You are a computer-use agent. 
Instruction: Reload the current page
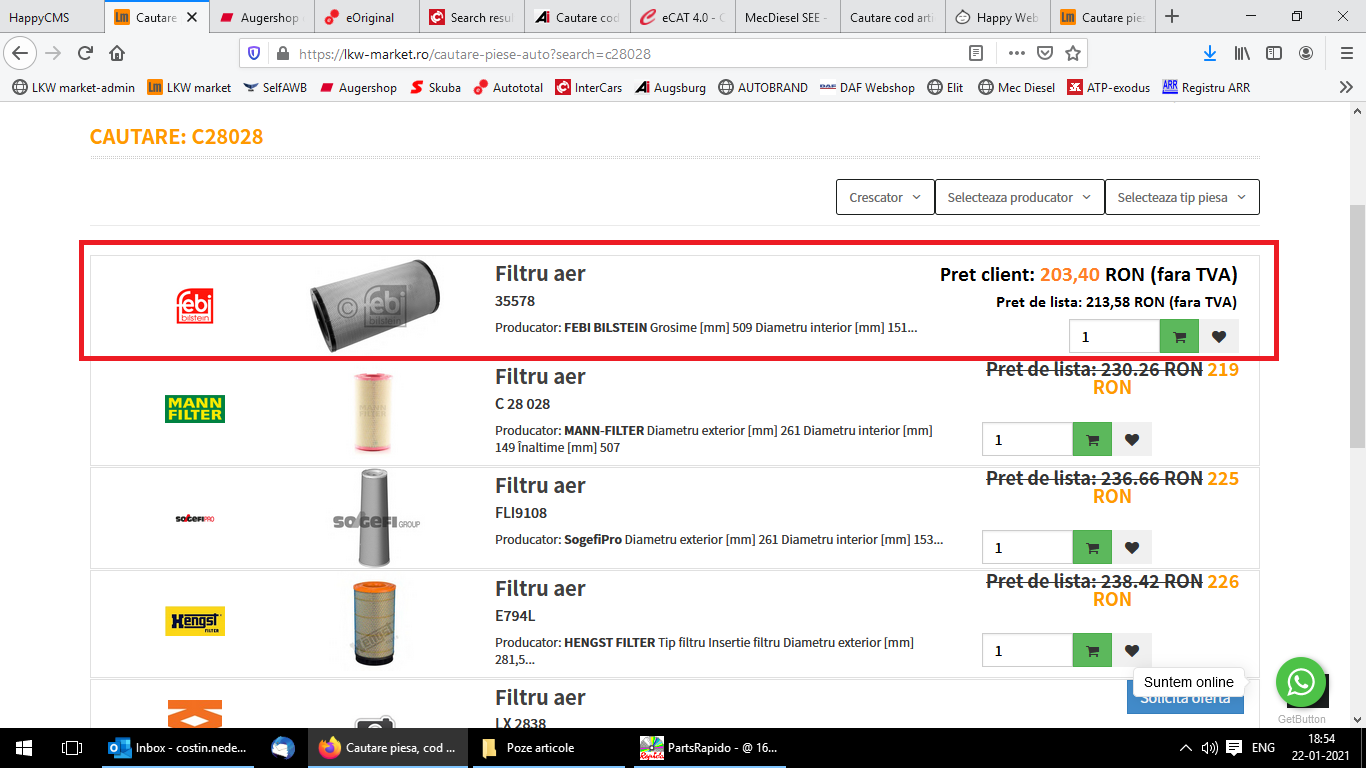click(85, 53)
